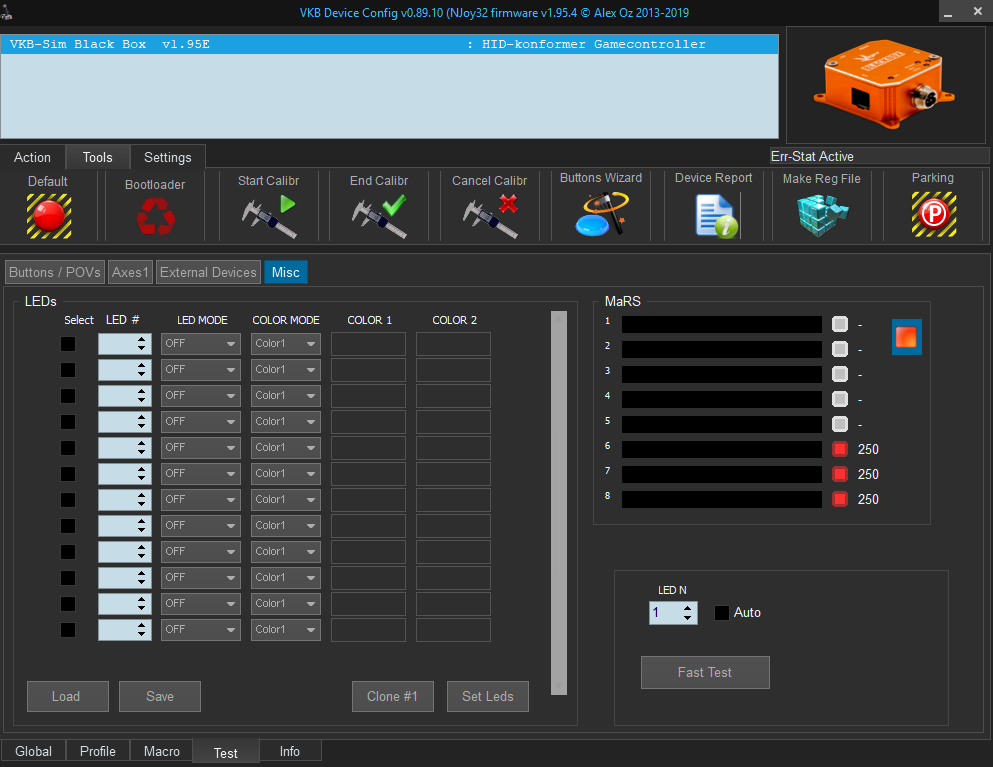Open LED MODE dropdown in first row
The width and height of the screenshot is (993, 767).
(201, 344)
